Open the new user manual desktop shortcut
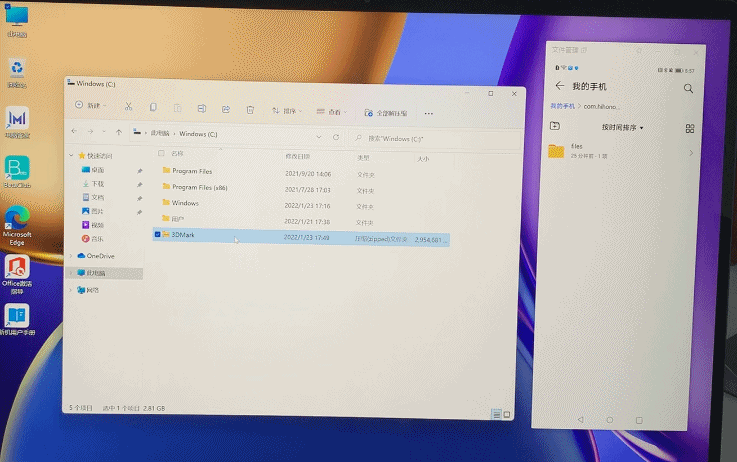Image resolution: width=737 pixels, height=462 pixels. (x=17, y=319)
